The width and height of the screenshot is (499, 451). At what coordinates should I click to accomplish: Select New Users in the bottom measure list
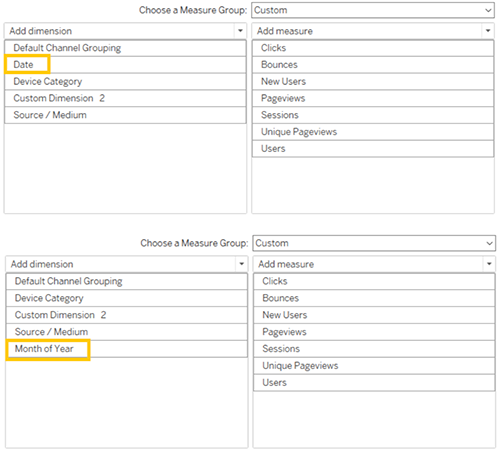coord(374,315)
